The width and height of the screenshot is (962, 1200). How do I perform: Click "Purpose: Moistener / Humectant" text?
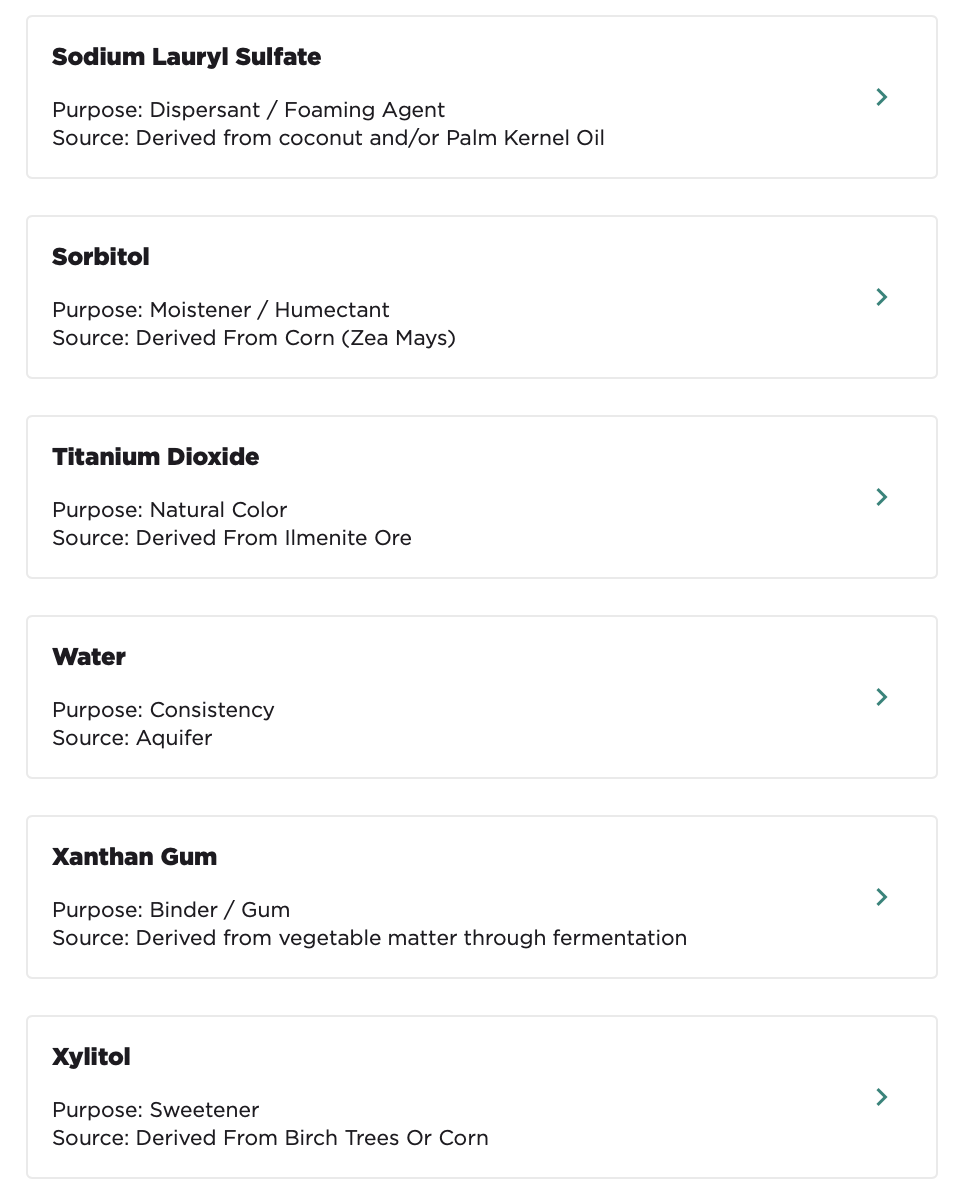point(221,310)
